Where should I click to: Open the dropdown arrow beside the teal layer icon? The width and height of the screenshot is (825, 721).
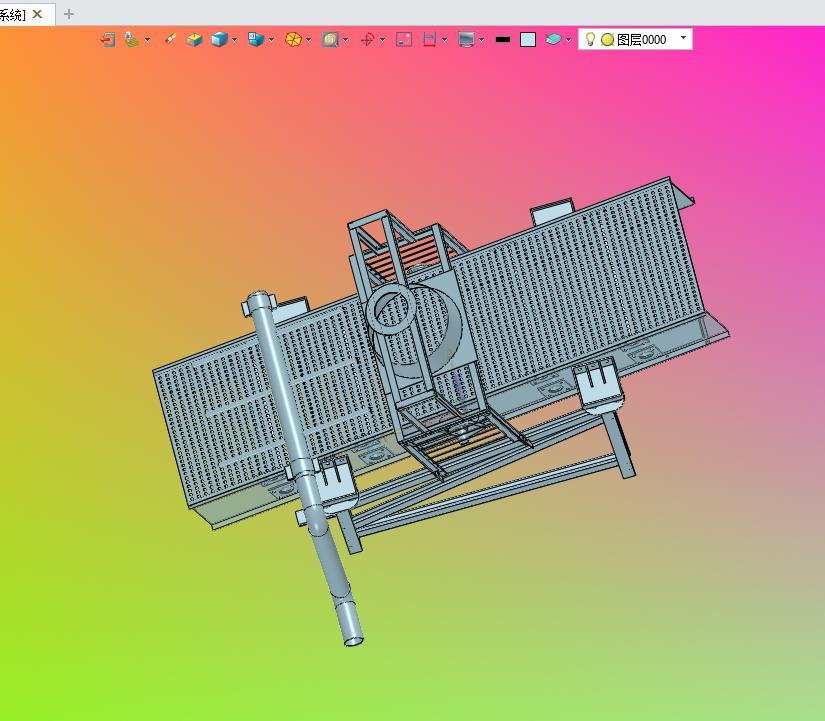pyautogui.click(x=569, y=40)
